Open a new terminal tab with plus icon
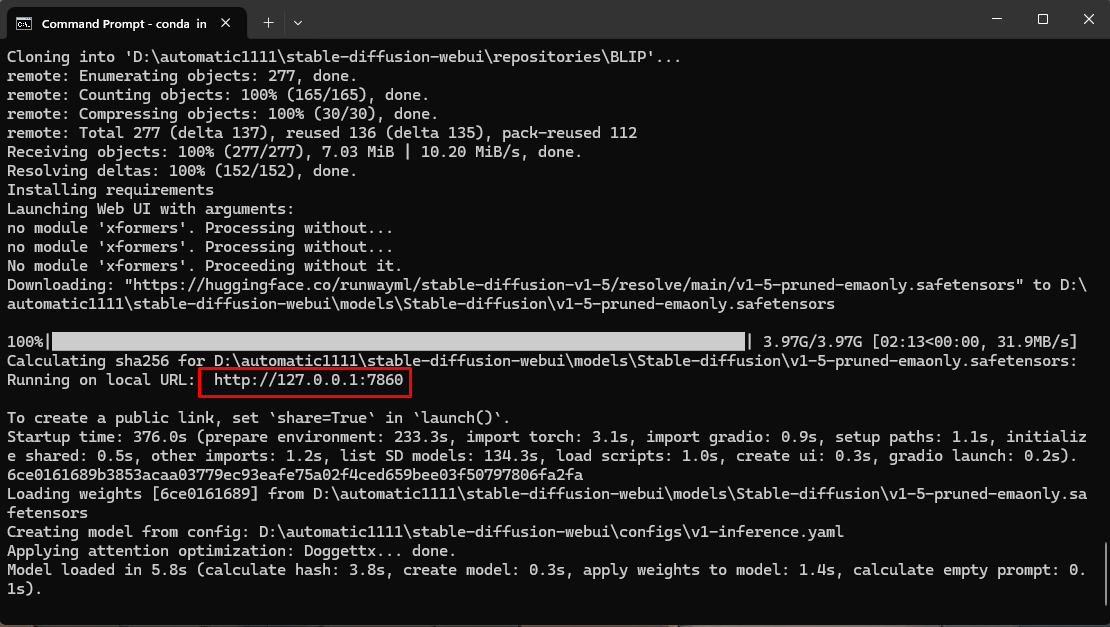1110x627 pixels. coord(268,22)
